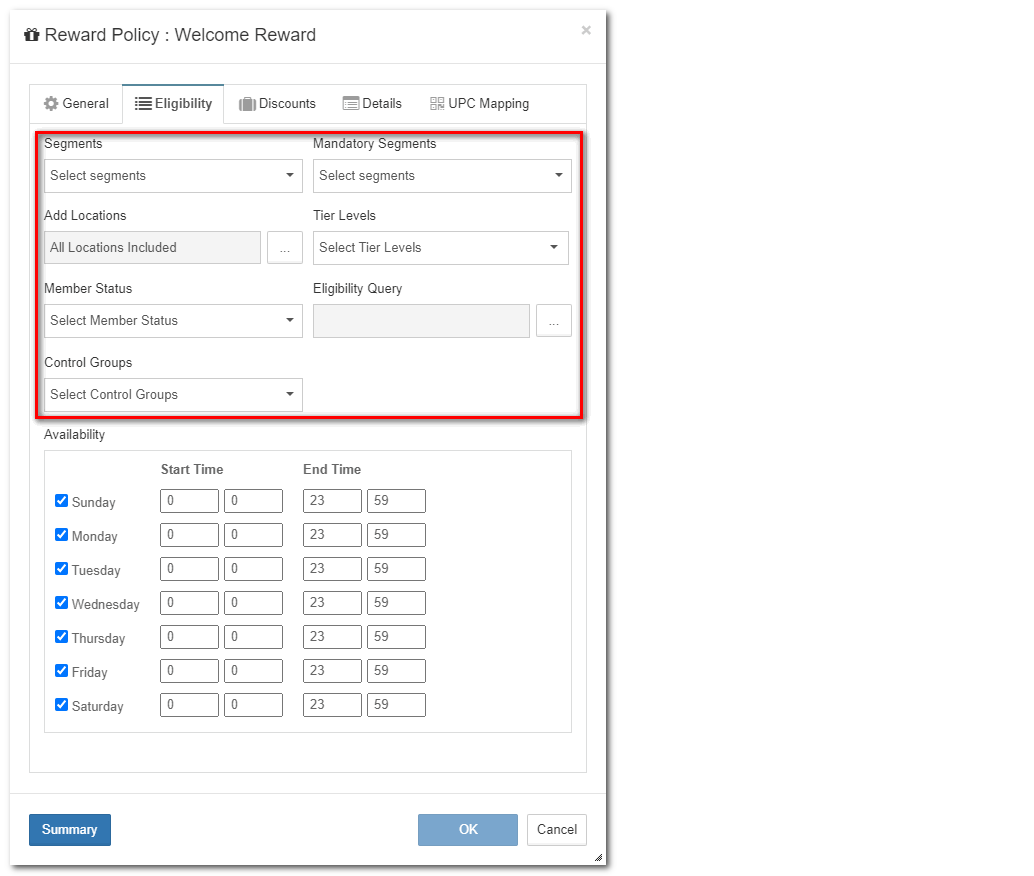The height and width of the screenshot is (876, 1034).
Task: Click the suitcase icon on Discounts tab
Action: (247, 104)
